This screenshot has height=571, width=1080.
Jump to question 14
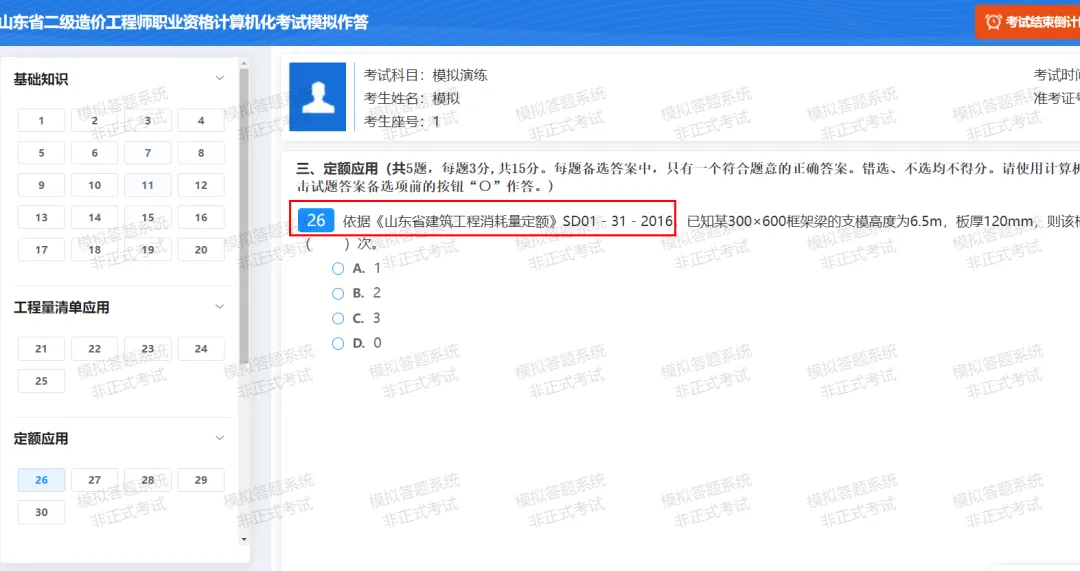point(94,218)
